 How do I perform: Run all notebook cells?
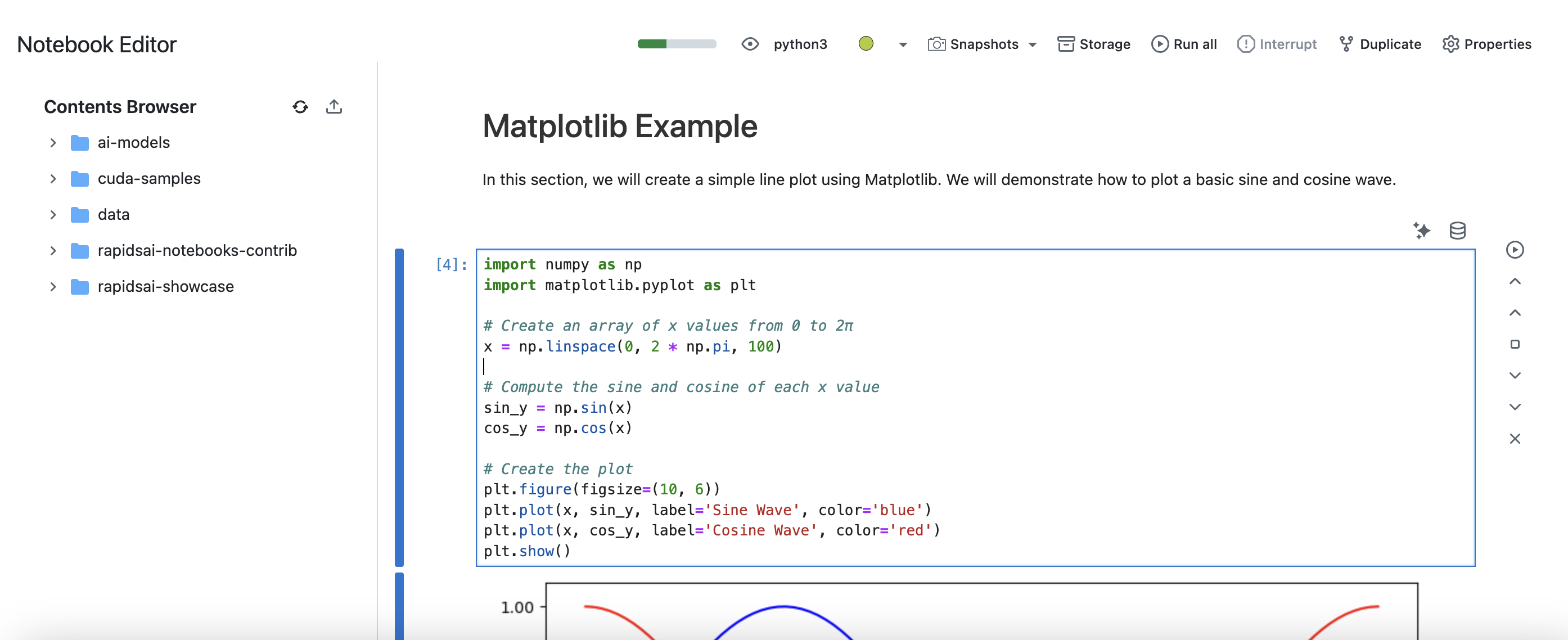[x=1184, y=44]
